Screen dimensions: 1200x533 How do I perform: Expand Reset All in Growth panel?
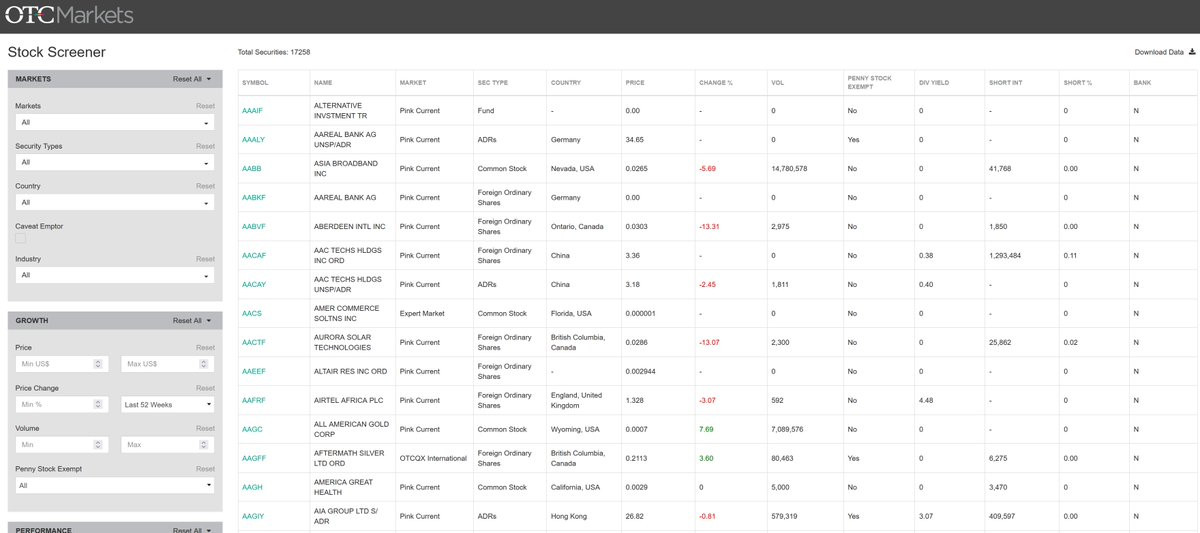click(192, 321)
